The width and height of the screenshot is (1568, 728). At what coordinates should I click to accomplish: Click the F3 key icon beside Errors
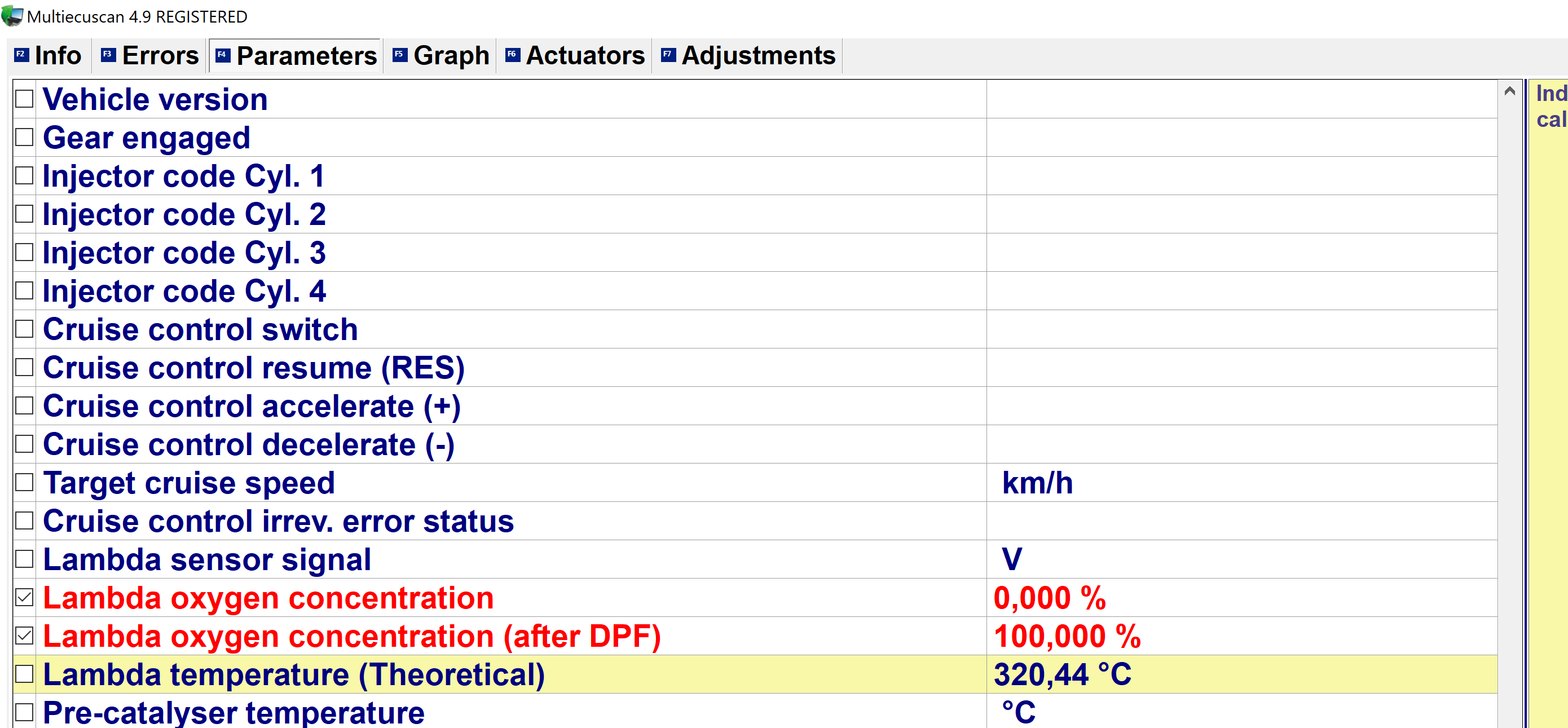[108, 55]
